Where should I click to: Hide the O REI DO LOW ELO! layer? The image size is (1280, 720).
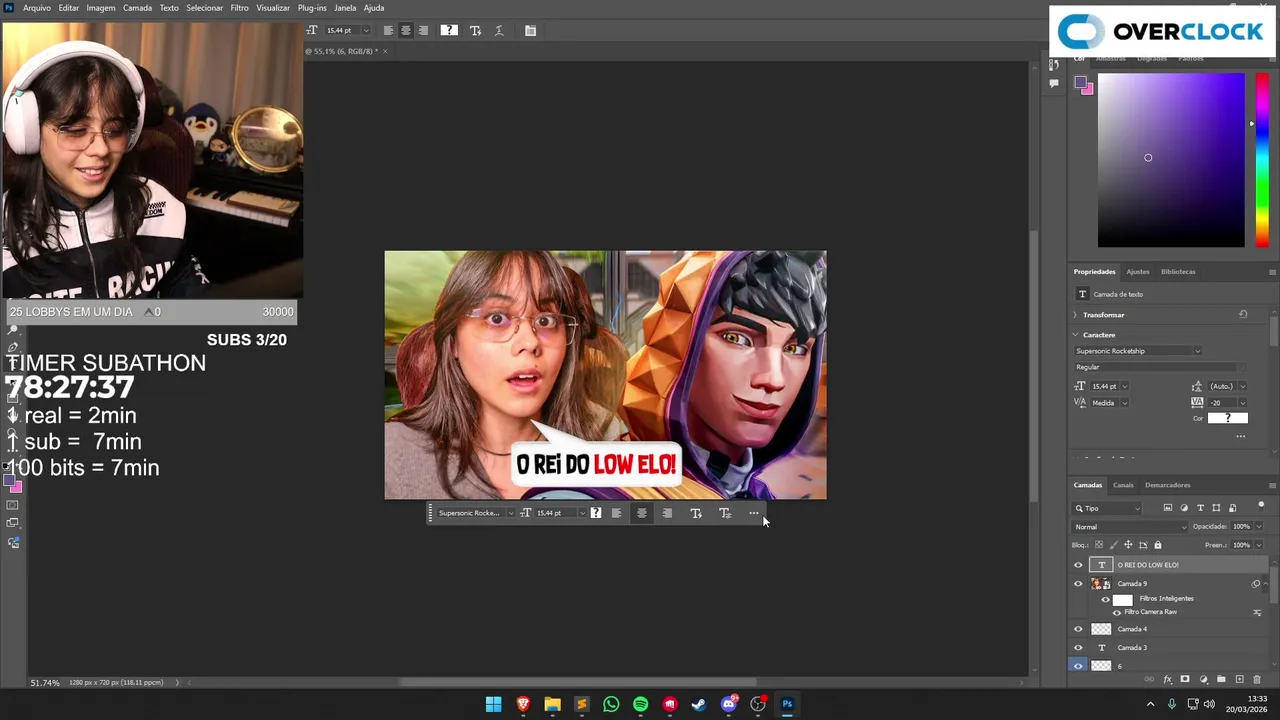pyautogui.click(x=1078, y=565)
